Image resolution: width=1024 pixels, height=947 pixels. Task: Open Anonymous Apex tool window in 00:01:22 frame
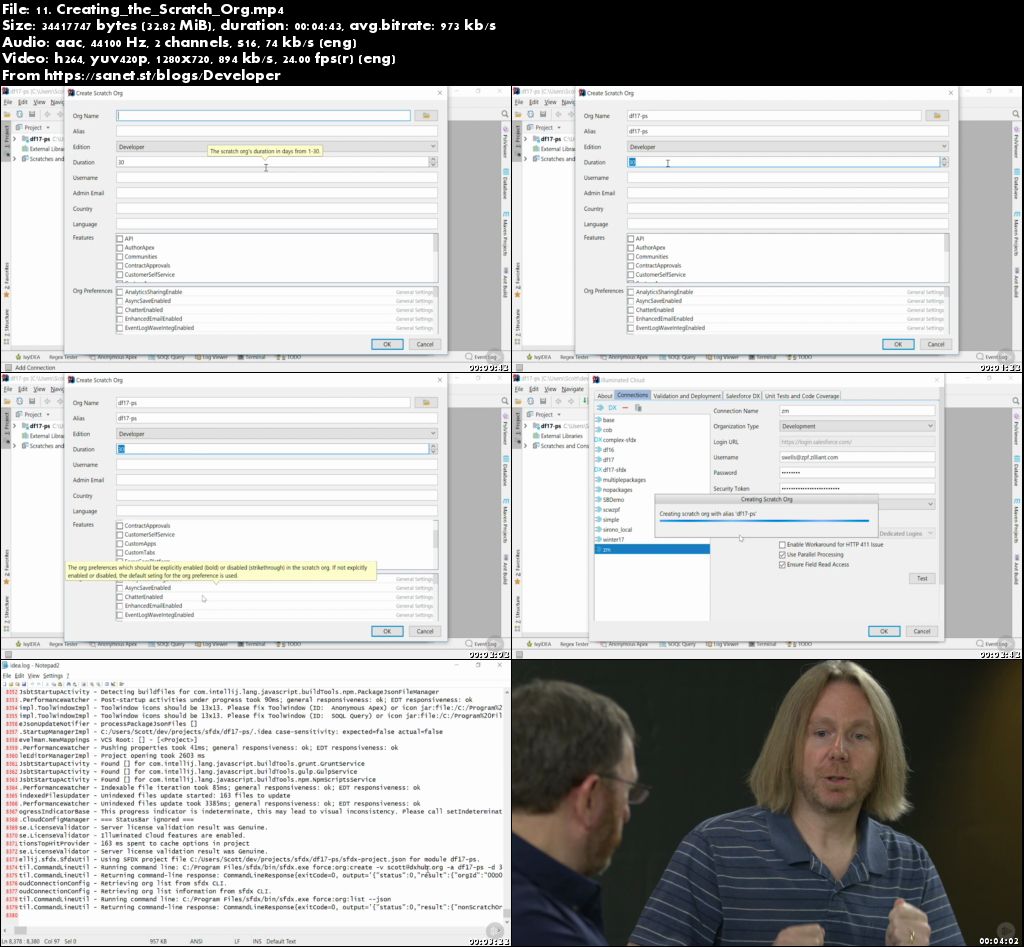tap(623, 357)
